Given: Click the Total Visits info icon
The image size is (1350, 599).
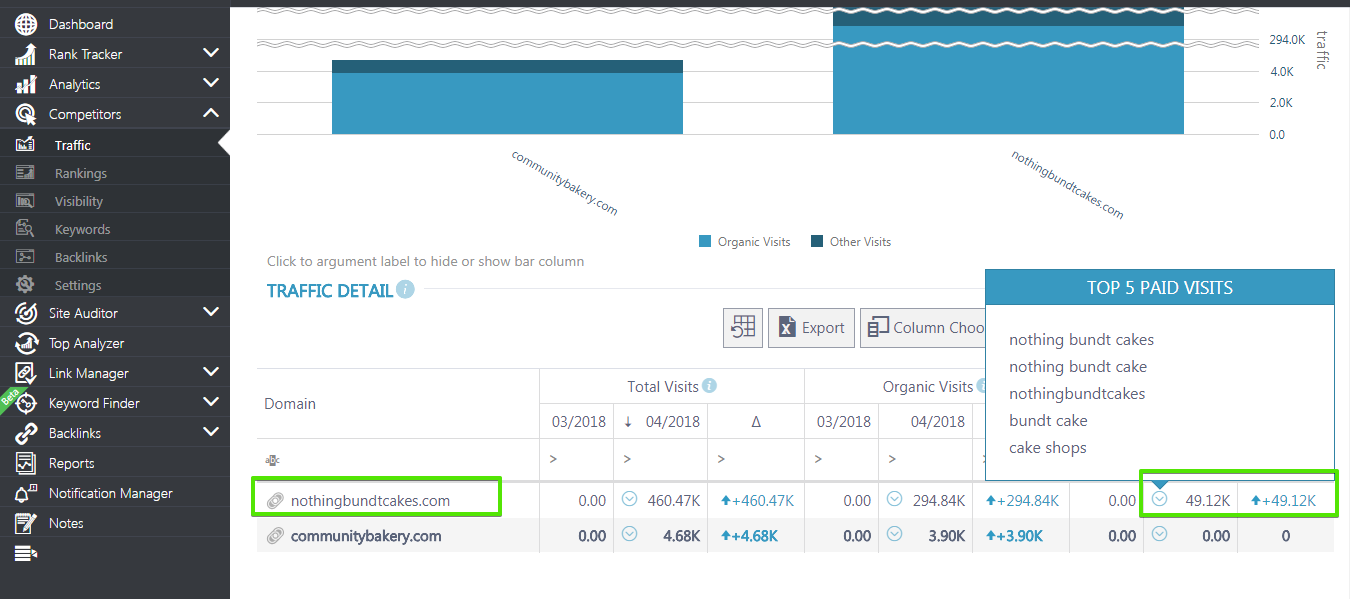Looking at the screenshot, I should [709, 386].
